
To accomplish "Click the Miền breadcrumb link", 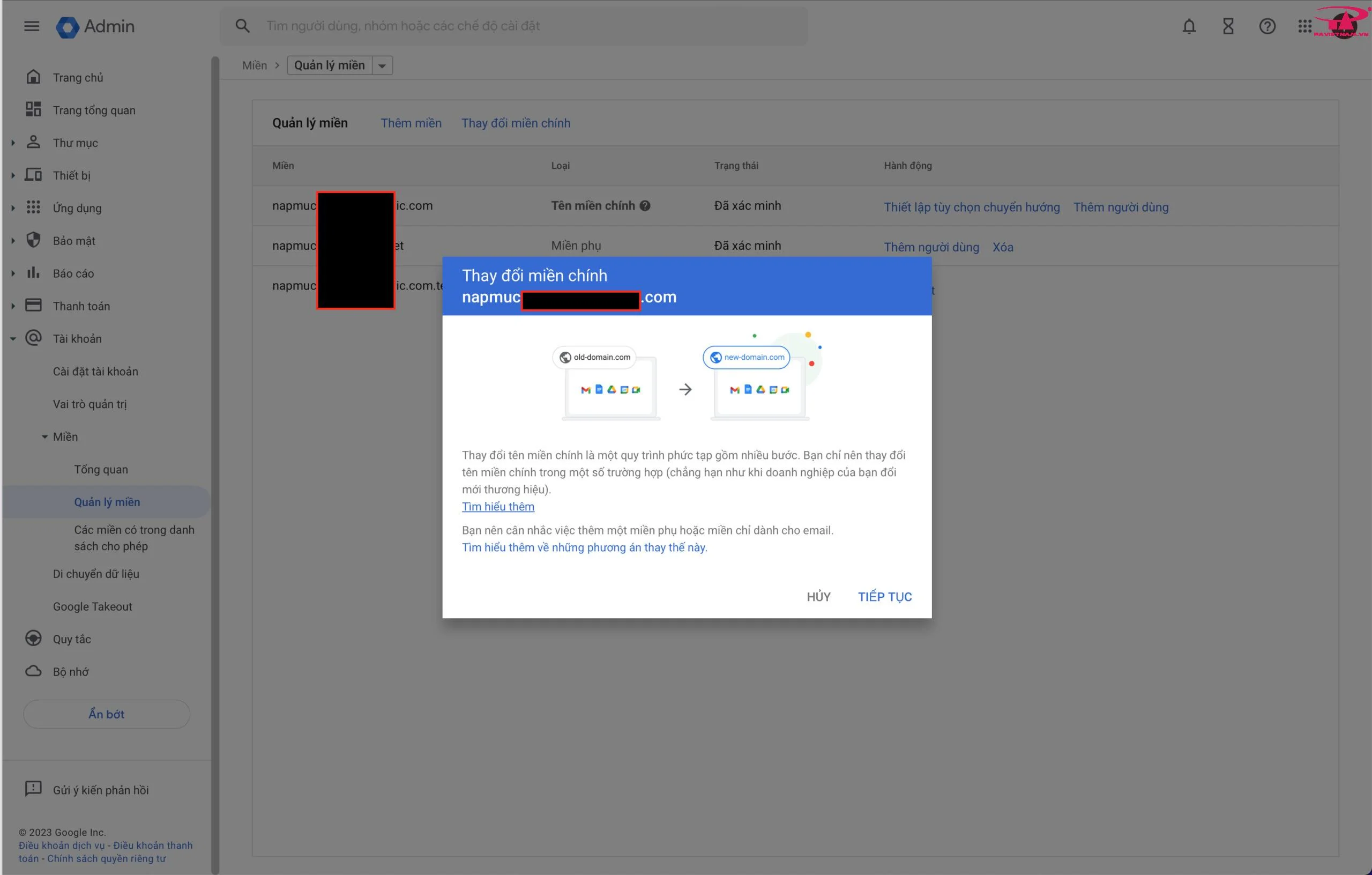I will pyautogui.click(x=254, y=65).
